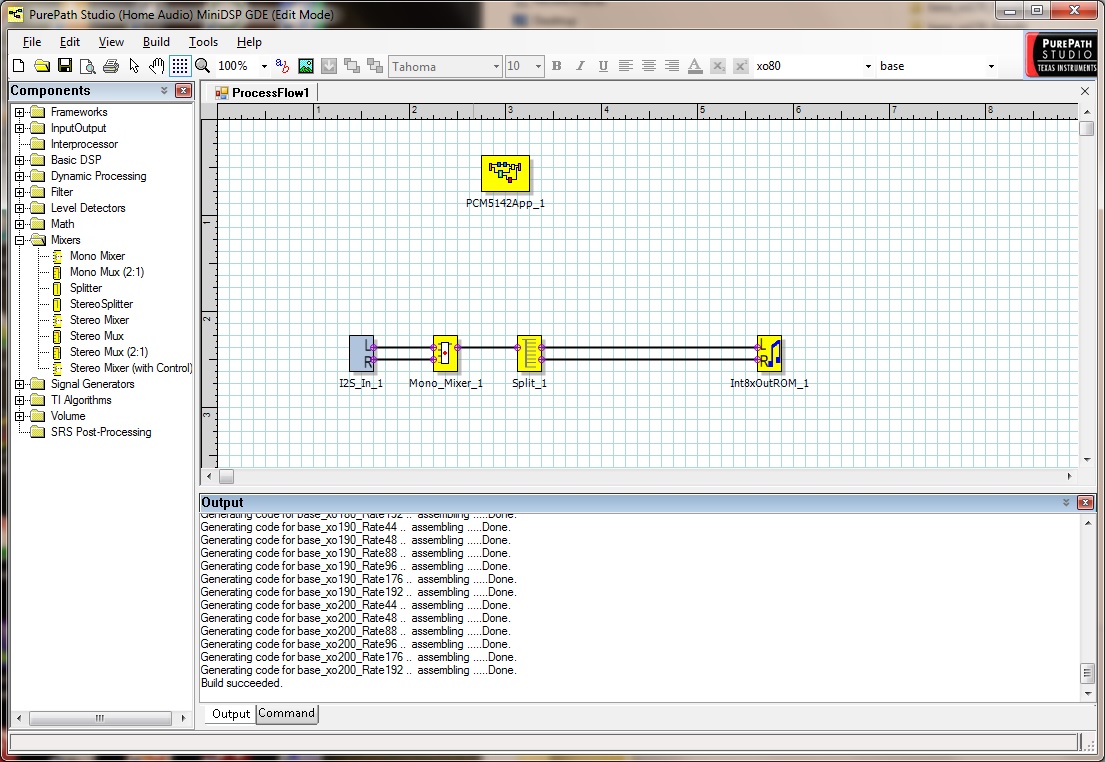The height and width of the screenshot is (762, 1105).
Task: Align text center
Action: (649, 66)
